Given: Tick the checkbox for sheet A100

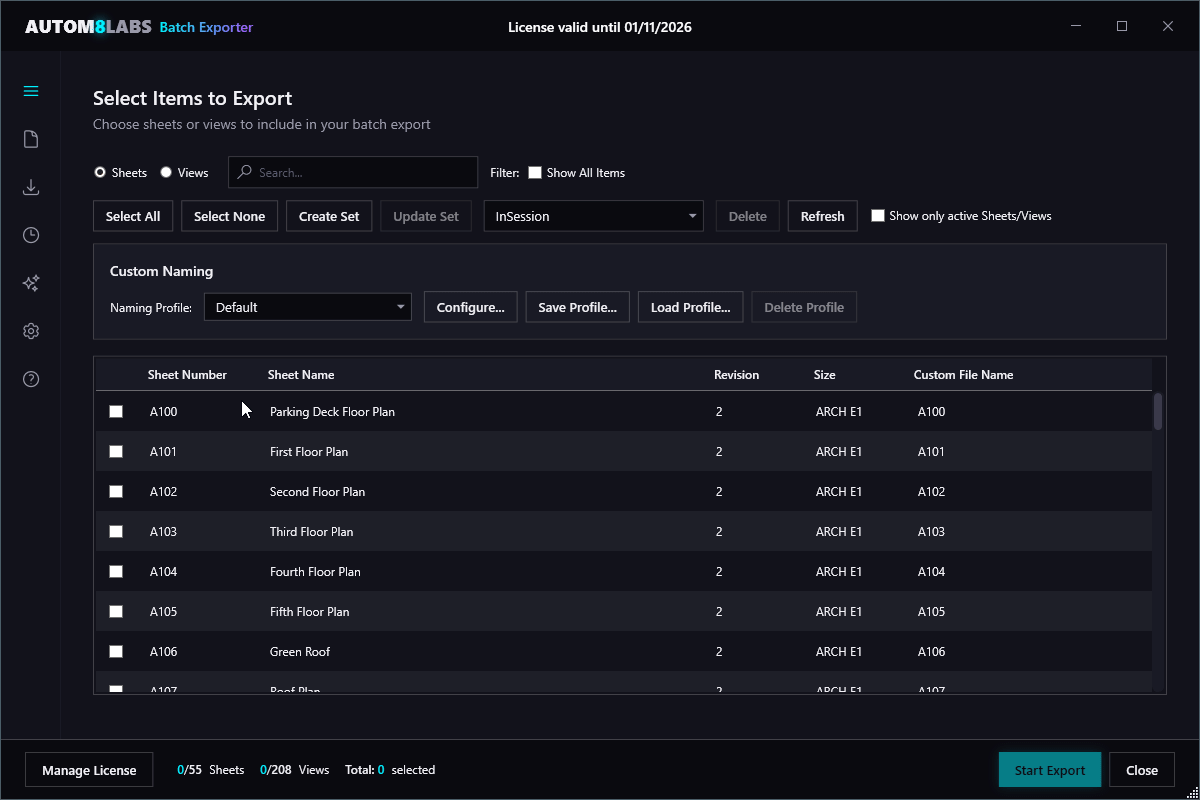Looking at the screenshot, I should 115,411.
